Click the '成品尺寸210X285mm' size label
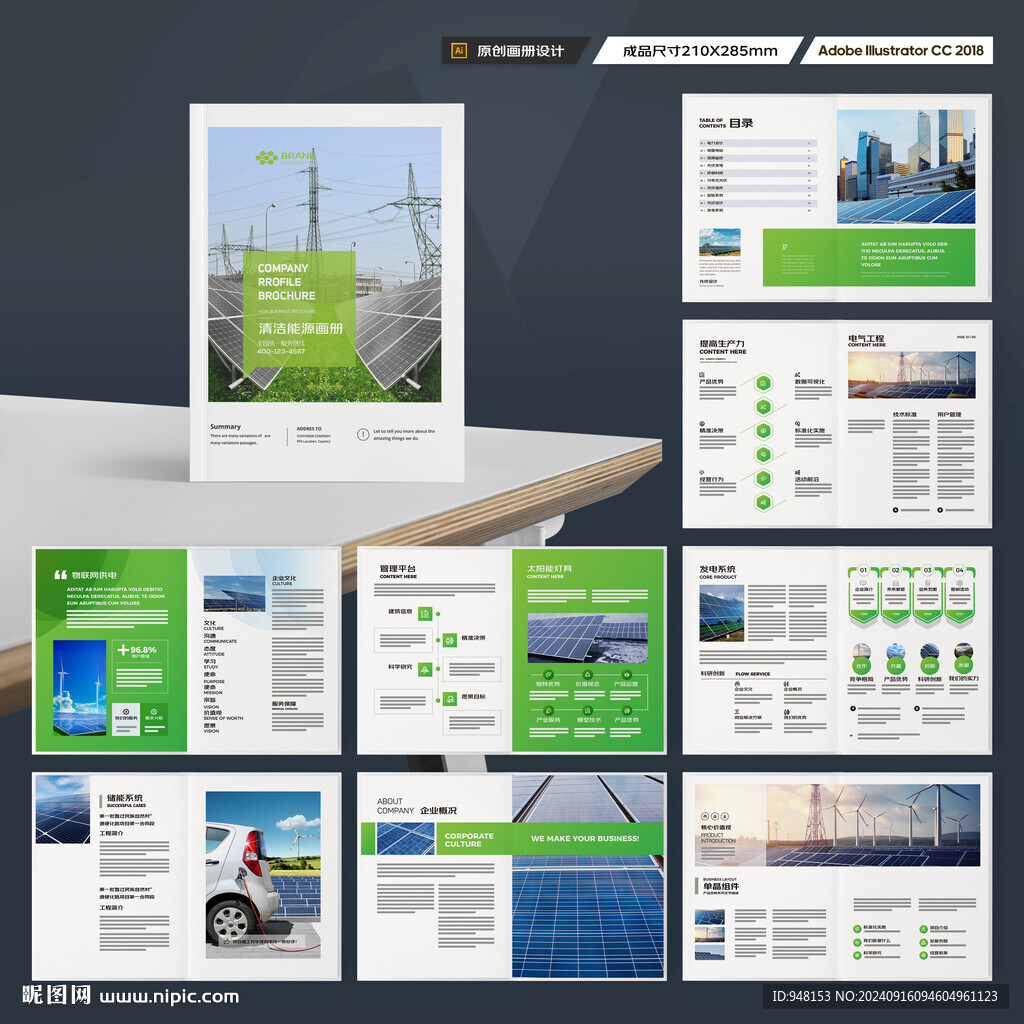Screen dimensions: 1024x1024 click(x=700, y=51)
